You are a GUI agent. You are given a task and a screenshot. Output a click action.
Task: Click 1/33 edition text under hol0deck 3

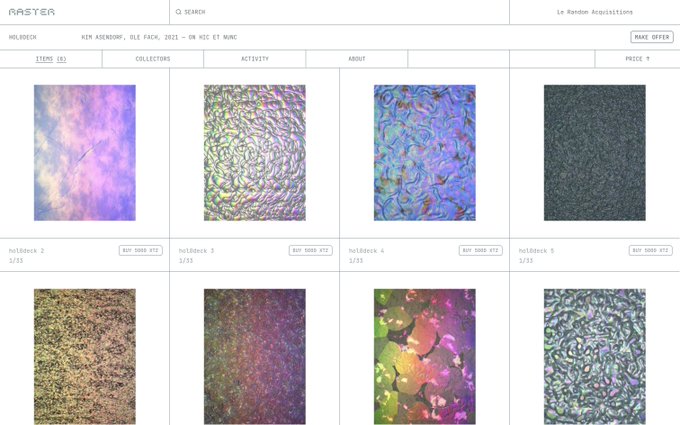(186, 261)
